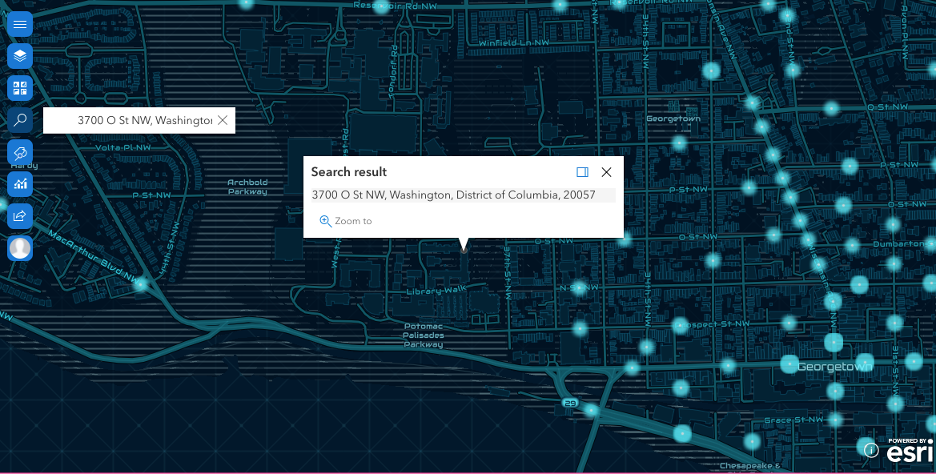The height and width of the screenshot is (474, 936).
Task: Open the map attribution info icon
Action: point(871,450)
